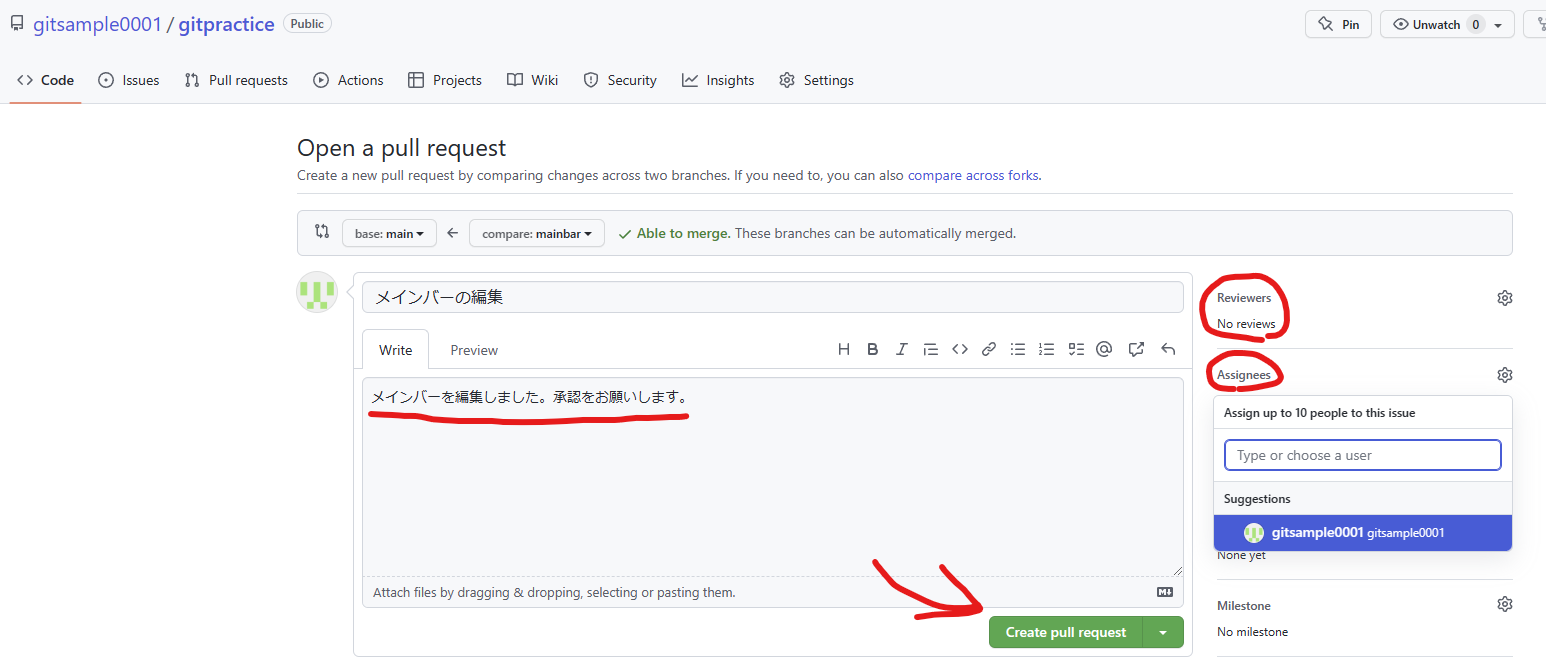The height and width of the screenshot is (661, 1546).
Task: Insert a heading using the H icon
Action: coord(843,348)
